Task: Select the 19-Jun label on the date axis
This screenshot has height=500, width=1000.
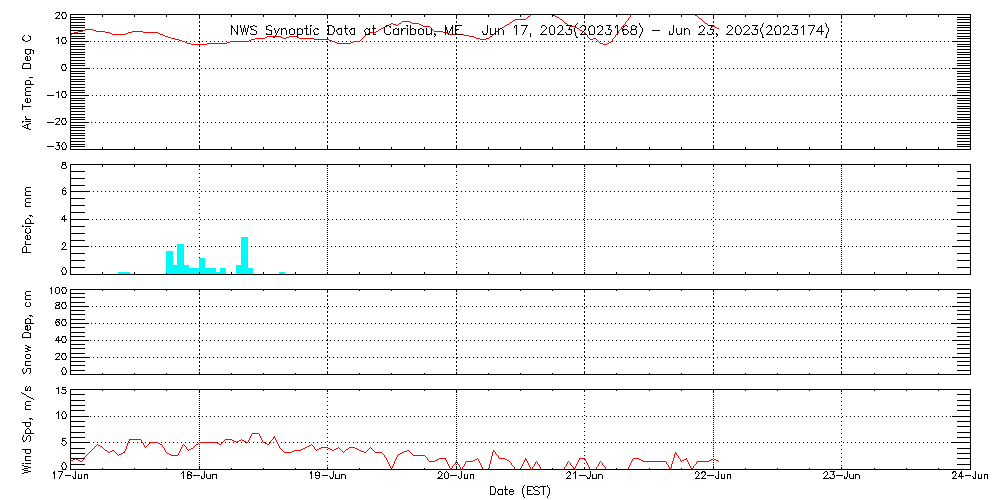Action: pyautogui.click(x=328, y=476)
